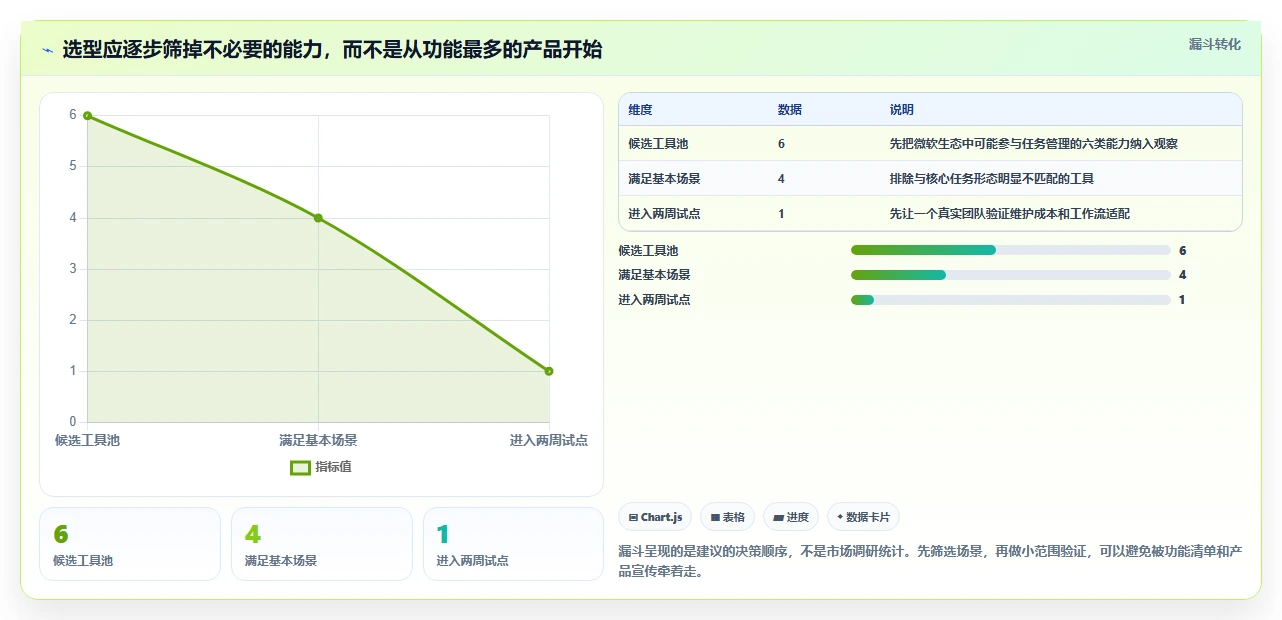This screenshot has height=620, width=1282.
Task: Select the 候选工具池 cell in the table
Action: tap(658, 144)
